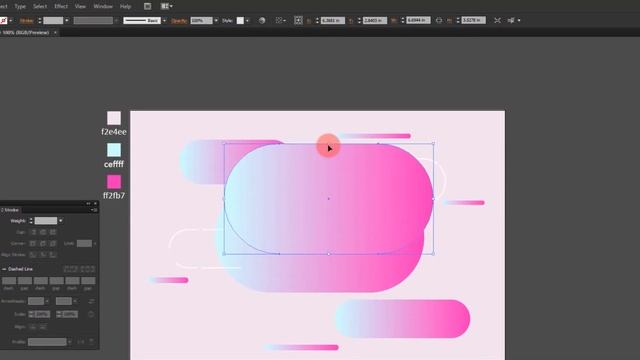Click the selected large gradient capsule shape
This screenshot has width=640, height=360.
329,199
